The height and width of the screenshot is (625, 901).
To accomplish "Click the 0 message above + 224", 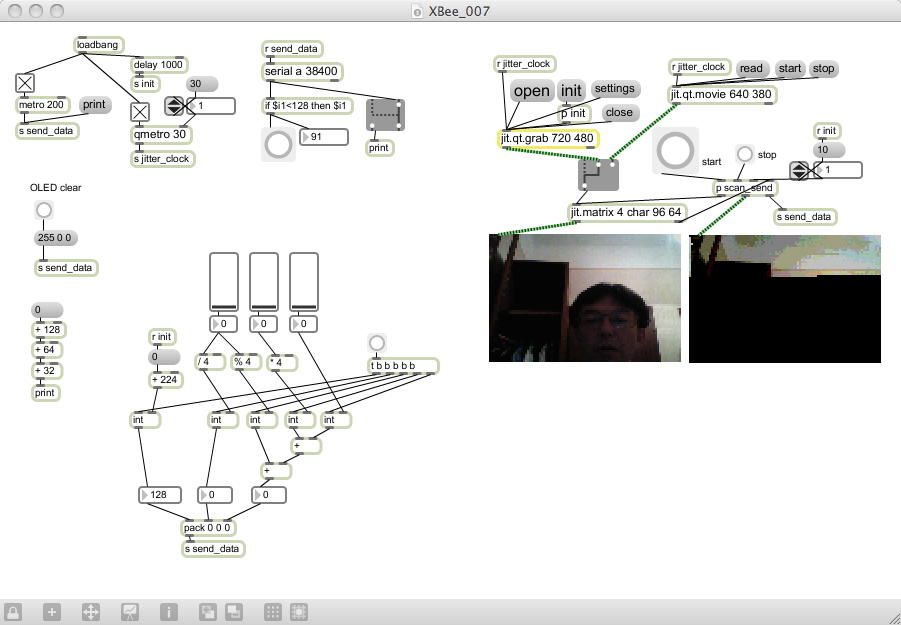I will pyautogui.click(x=164, y=357).
